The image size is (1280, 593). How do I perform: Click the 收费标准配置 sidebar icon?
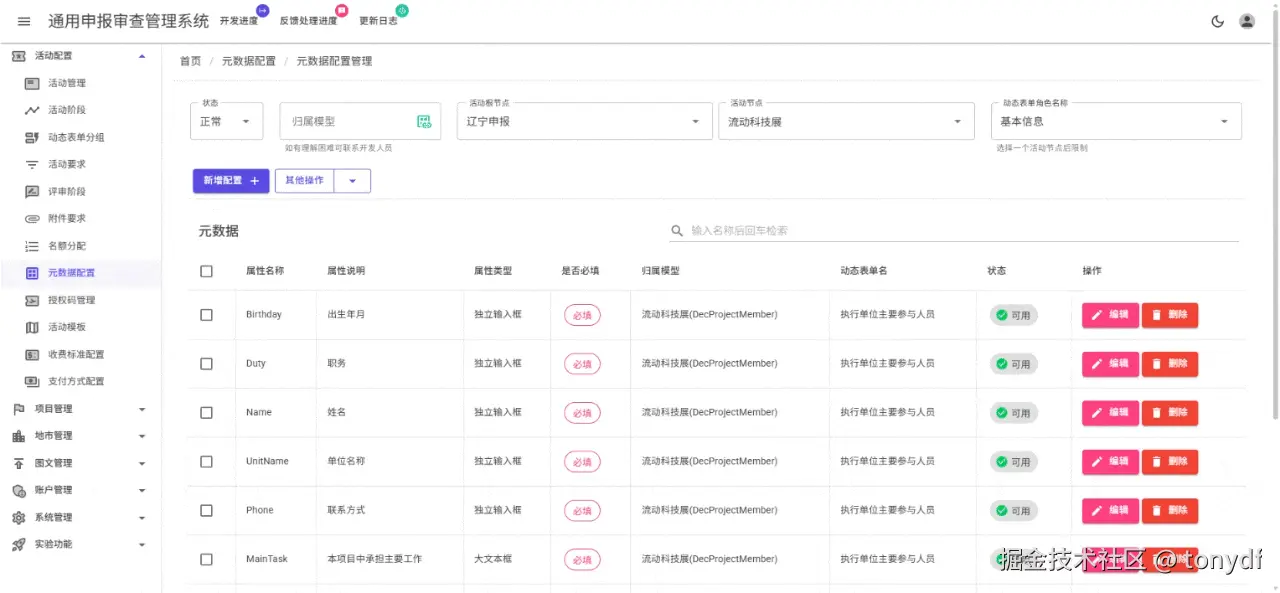point(32,354)
